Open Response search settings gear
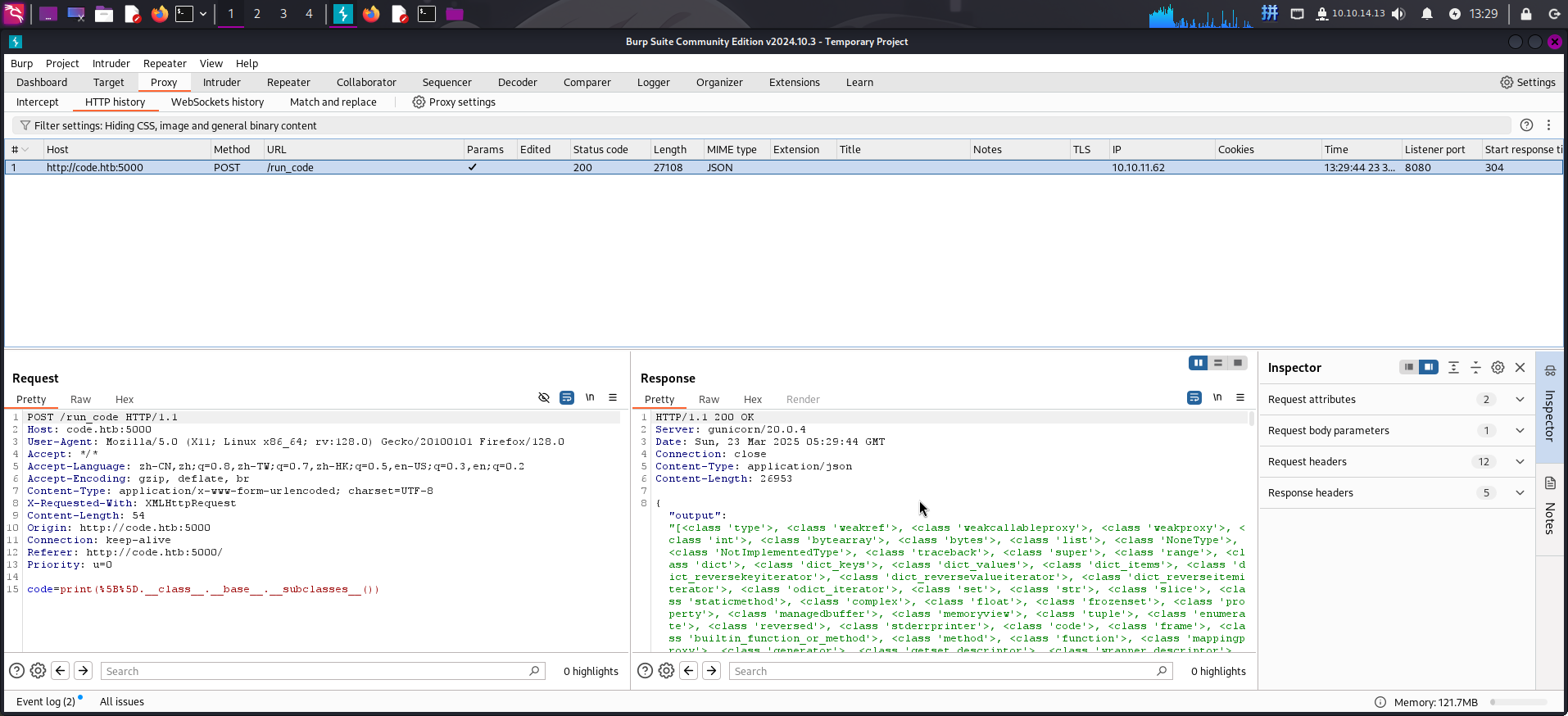Viewport: 1568px width, 716px height. pyautogui.click(x=666, y=671)
